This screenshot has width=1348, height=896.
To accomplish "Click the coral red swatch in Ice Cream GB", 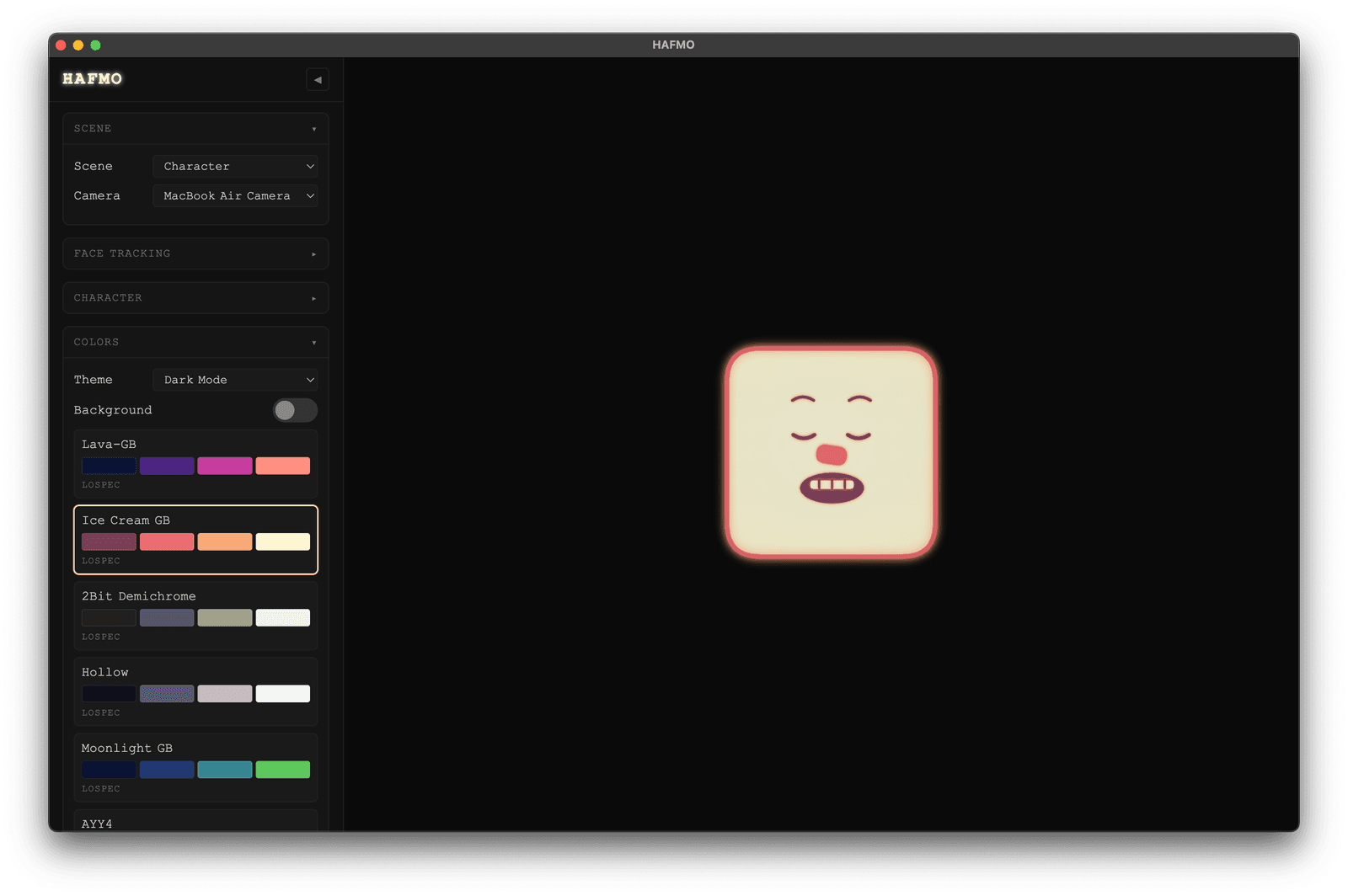I will pyautogui.click(x=167, y=541).
